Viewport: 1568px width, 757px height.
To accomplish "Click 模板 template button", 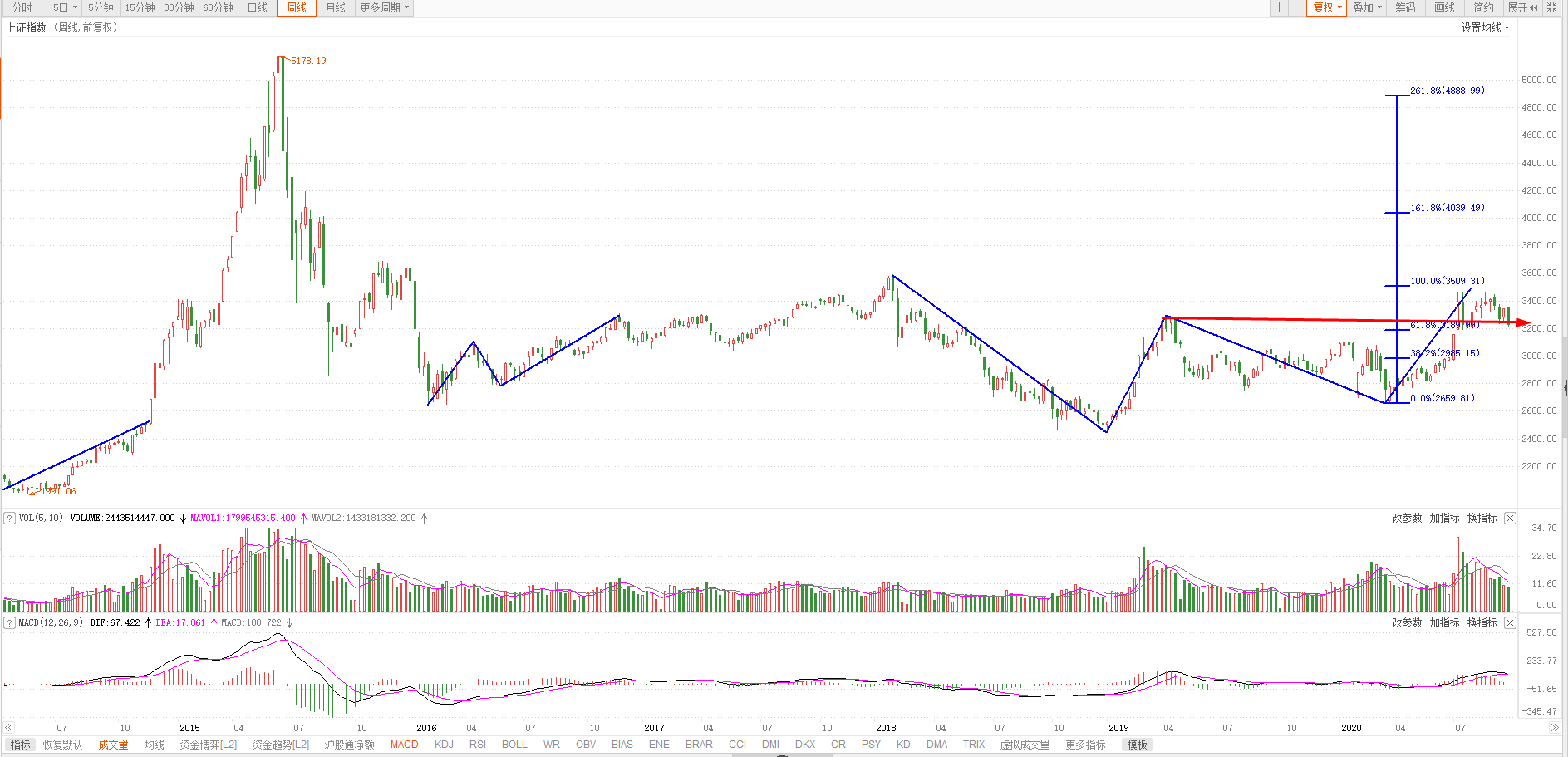I will click(1138, 745).
